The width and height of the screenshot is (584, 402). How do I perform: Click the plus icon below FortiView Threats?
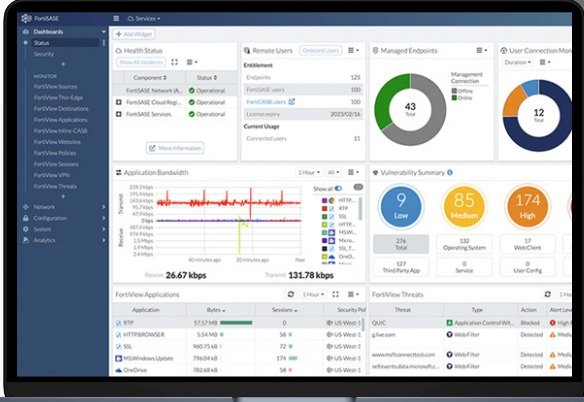coord(63,196)
